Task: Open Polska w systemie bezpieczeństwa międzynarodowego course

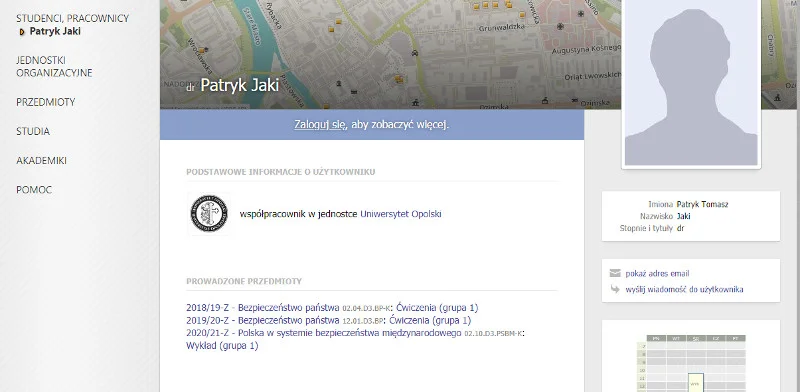Action: (x=324, y=333)
